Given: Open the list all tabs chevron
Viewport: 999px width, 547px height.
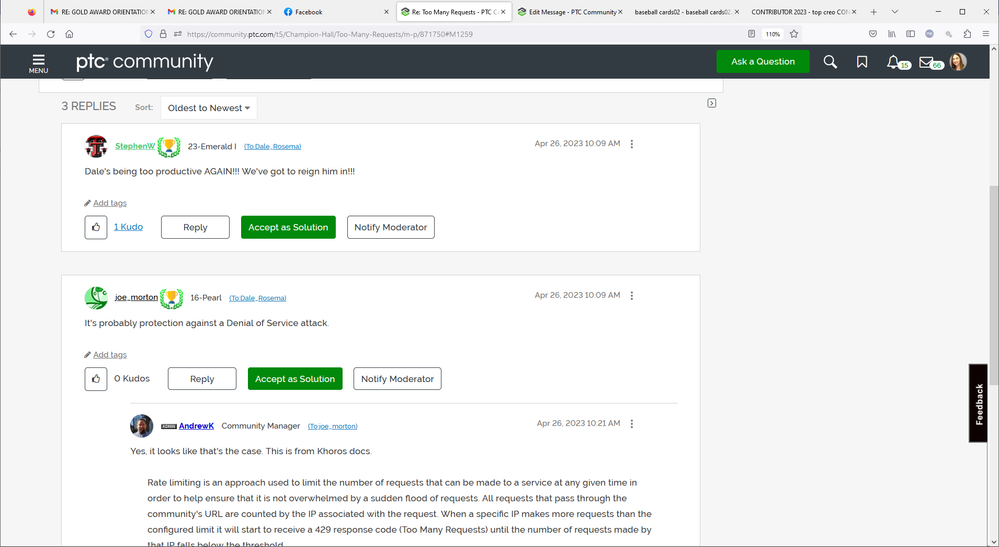Looking at the screenshot, I should 895,12.
